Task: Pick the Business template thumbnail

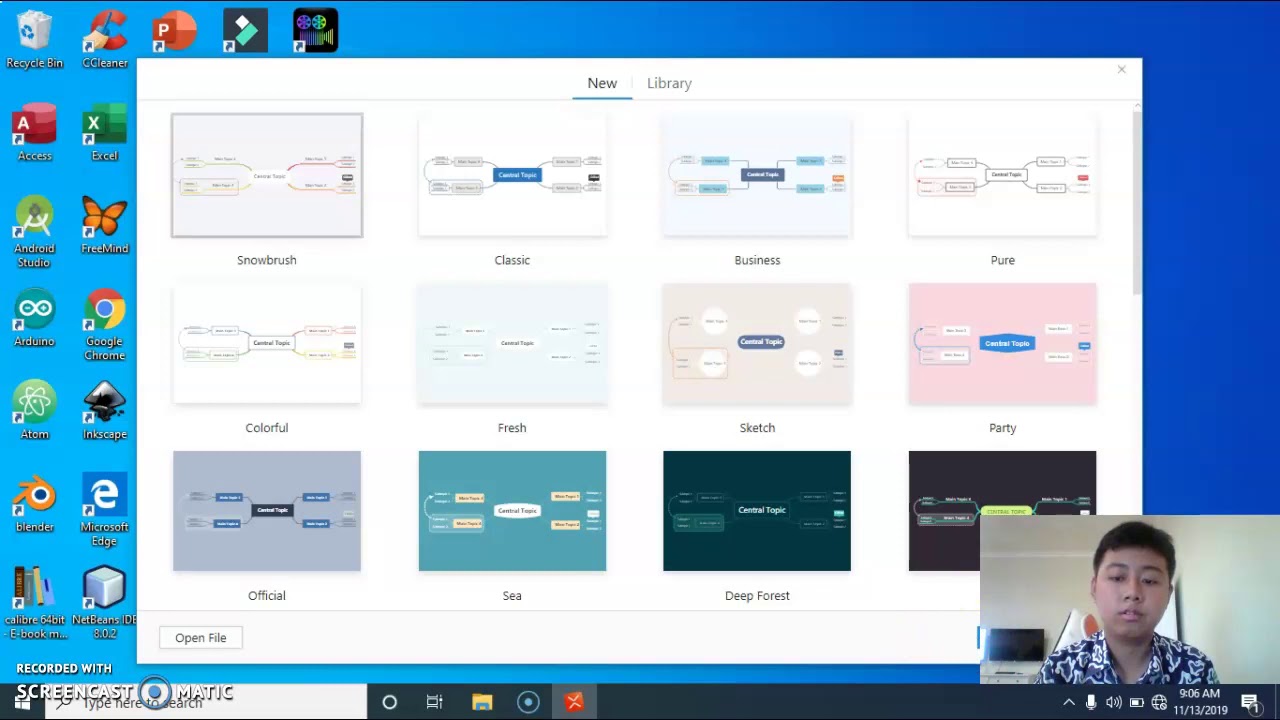Action: pyautogui.click(x=757, y=176)
